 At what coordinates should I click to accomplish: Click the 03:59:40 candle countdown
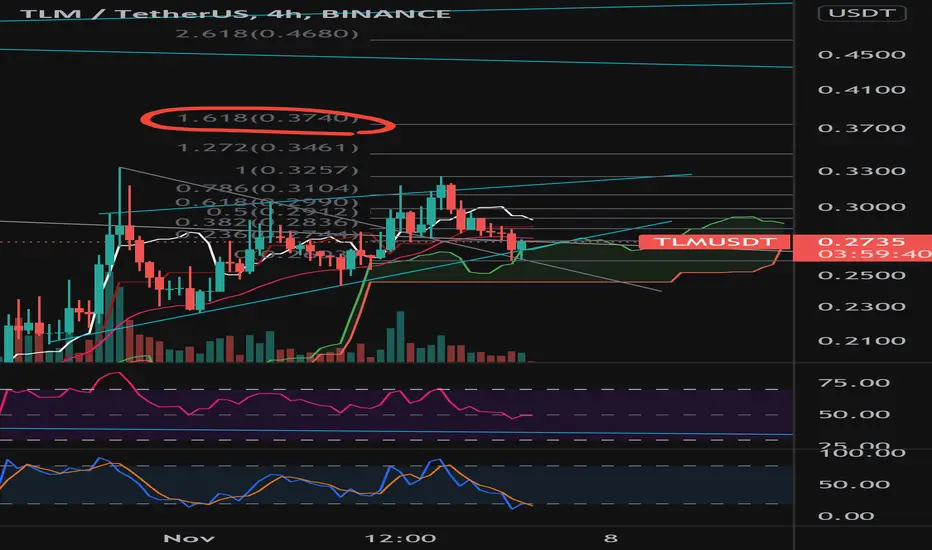875,254
